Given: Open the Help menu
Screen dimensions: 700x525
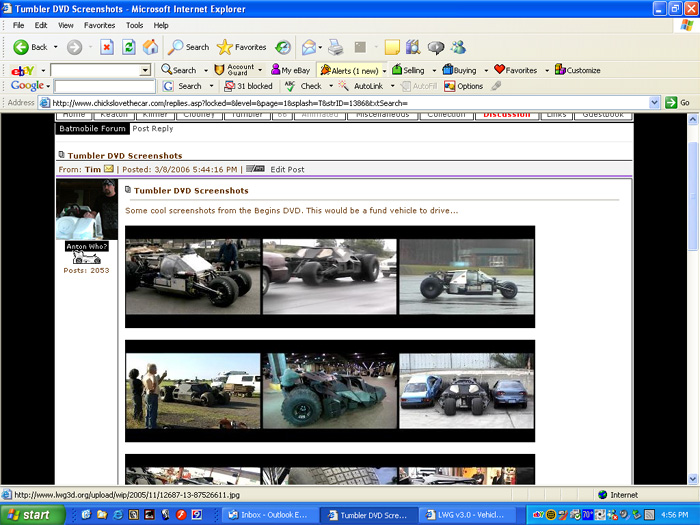Looking at the screenshot, I should [161, 25].
